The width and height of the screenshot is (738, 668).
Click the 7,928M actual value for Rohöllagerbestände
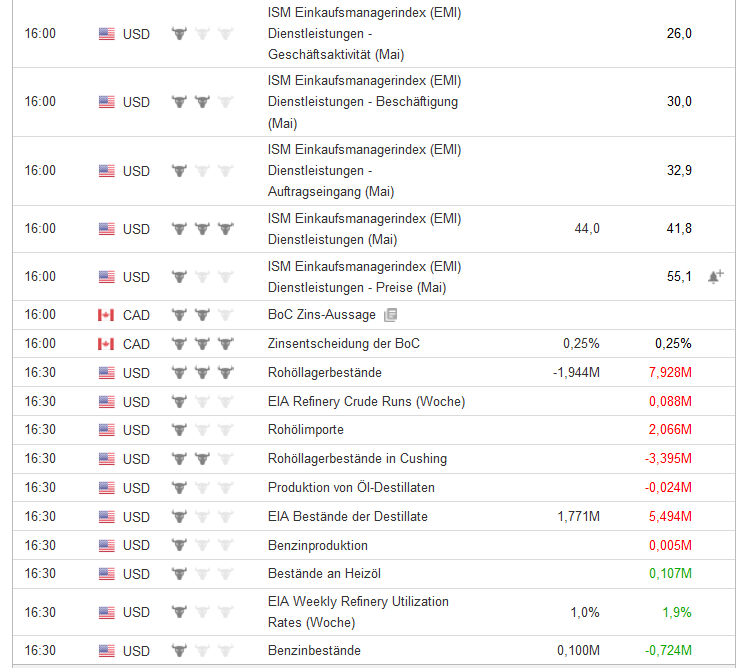point(668,373)
